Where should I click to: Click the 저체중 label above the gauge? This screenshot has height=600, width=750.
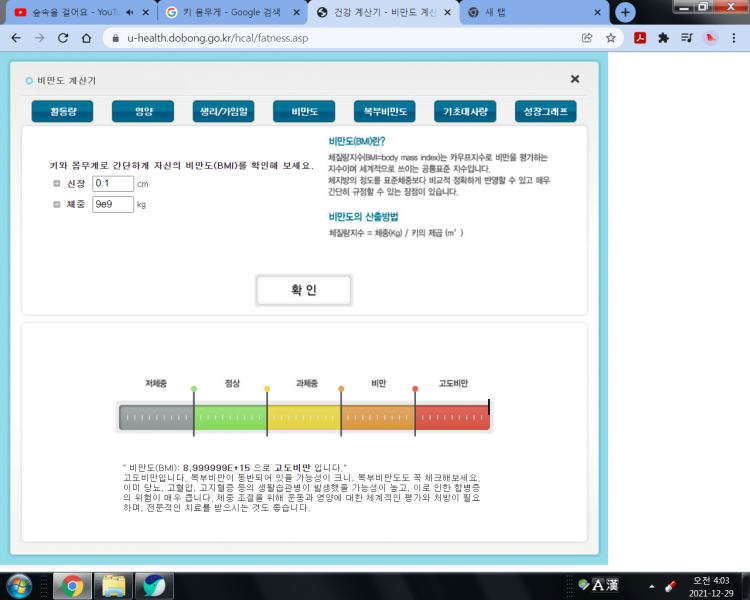click(x=156, y=383)
